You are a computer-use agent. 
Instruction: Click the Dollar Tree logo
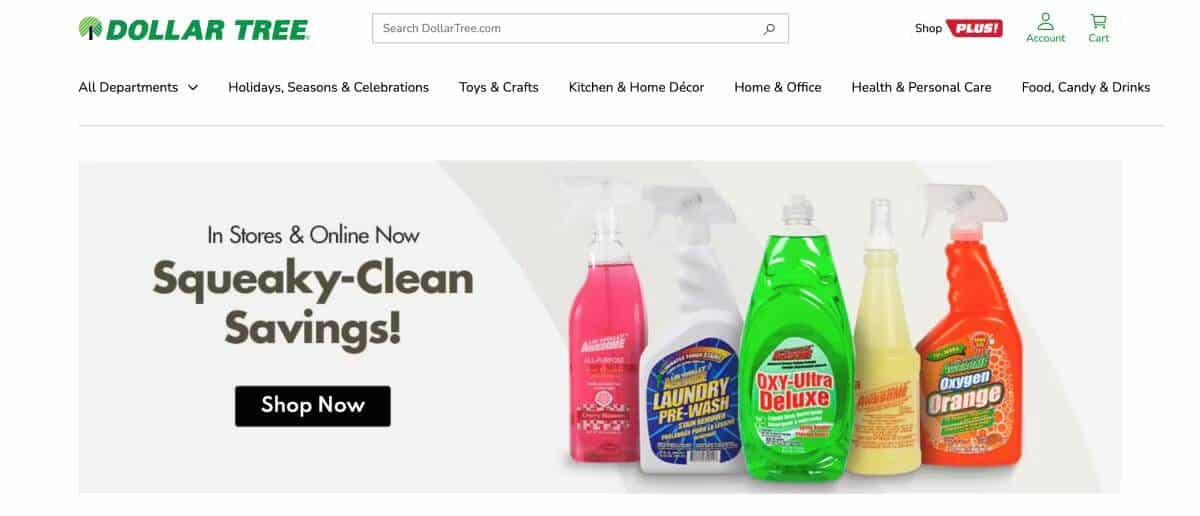194,29
